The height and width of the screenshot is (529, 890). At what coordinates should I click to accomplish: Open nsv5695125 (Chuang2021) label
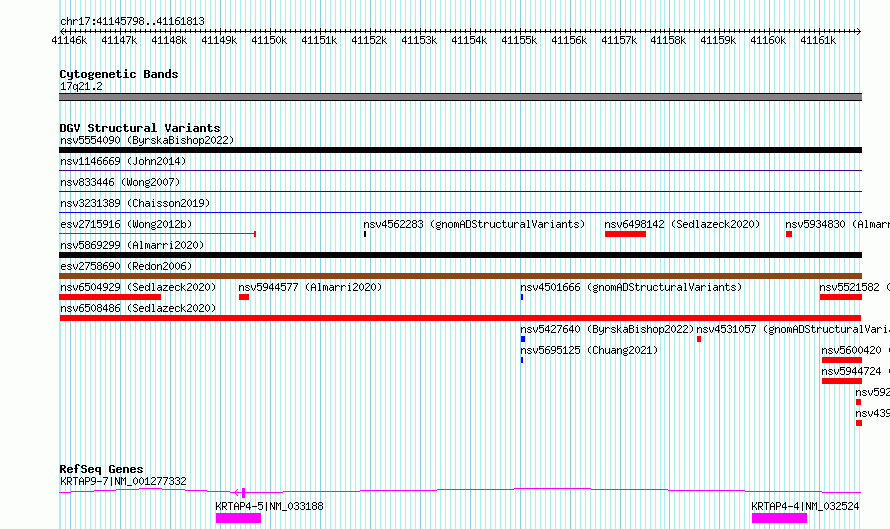click(x=589, y=350)
